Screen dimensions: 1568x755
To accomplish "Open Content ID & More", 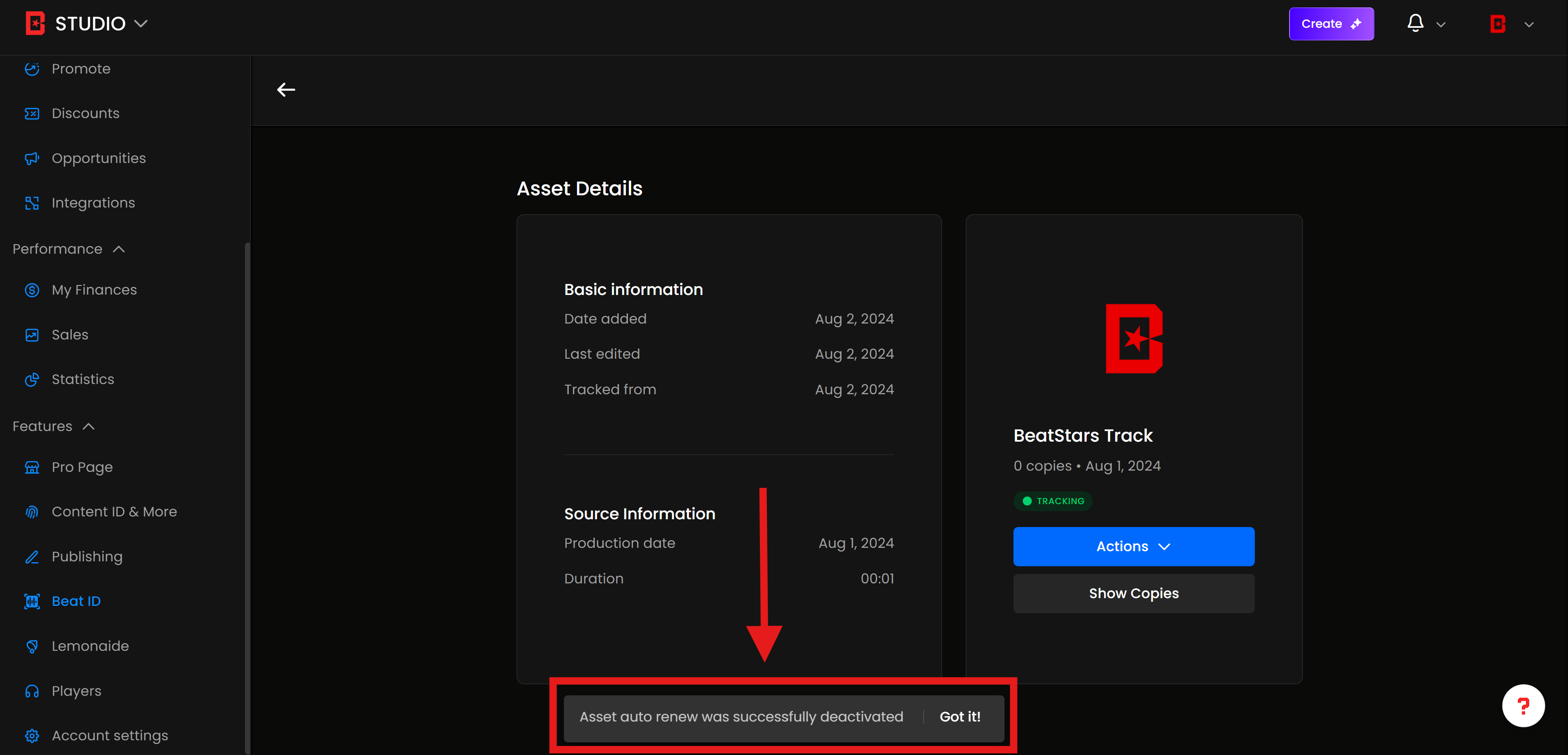I will [114, 512].
